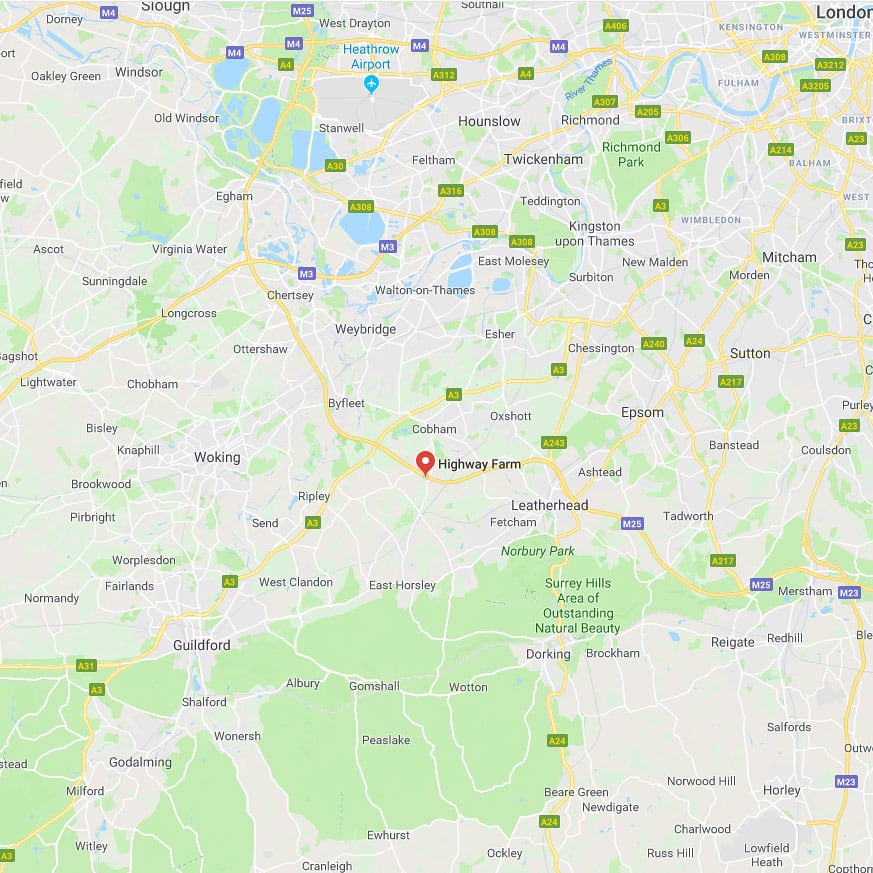Click the M23 shield near Merstham
Screen dimensions: 873x873
click(849, 592)
